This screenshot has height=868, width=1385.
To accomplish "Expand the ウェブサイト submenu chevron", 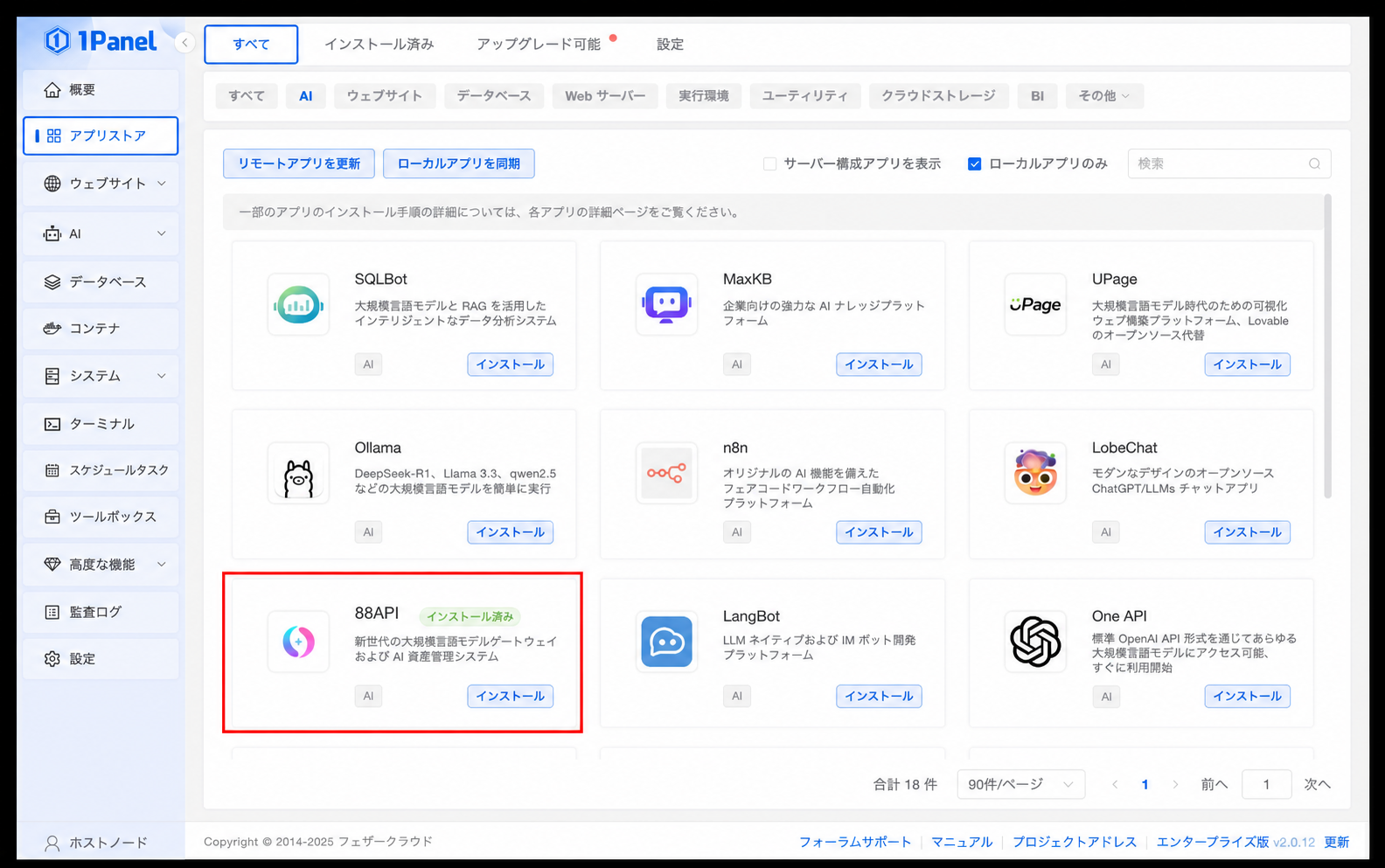I will (162, 184).
